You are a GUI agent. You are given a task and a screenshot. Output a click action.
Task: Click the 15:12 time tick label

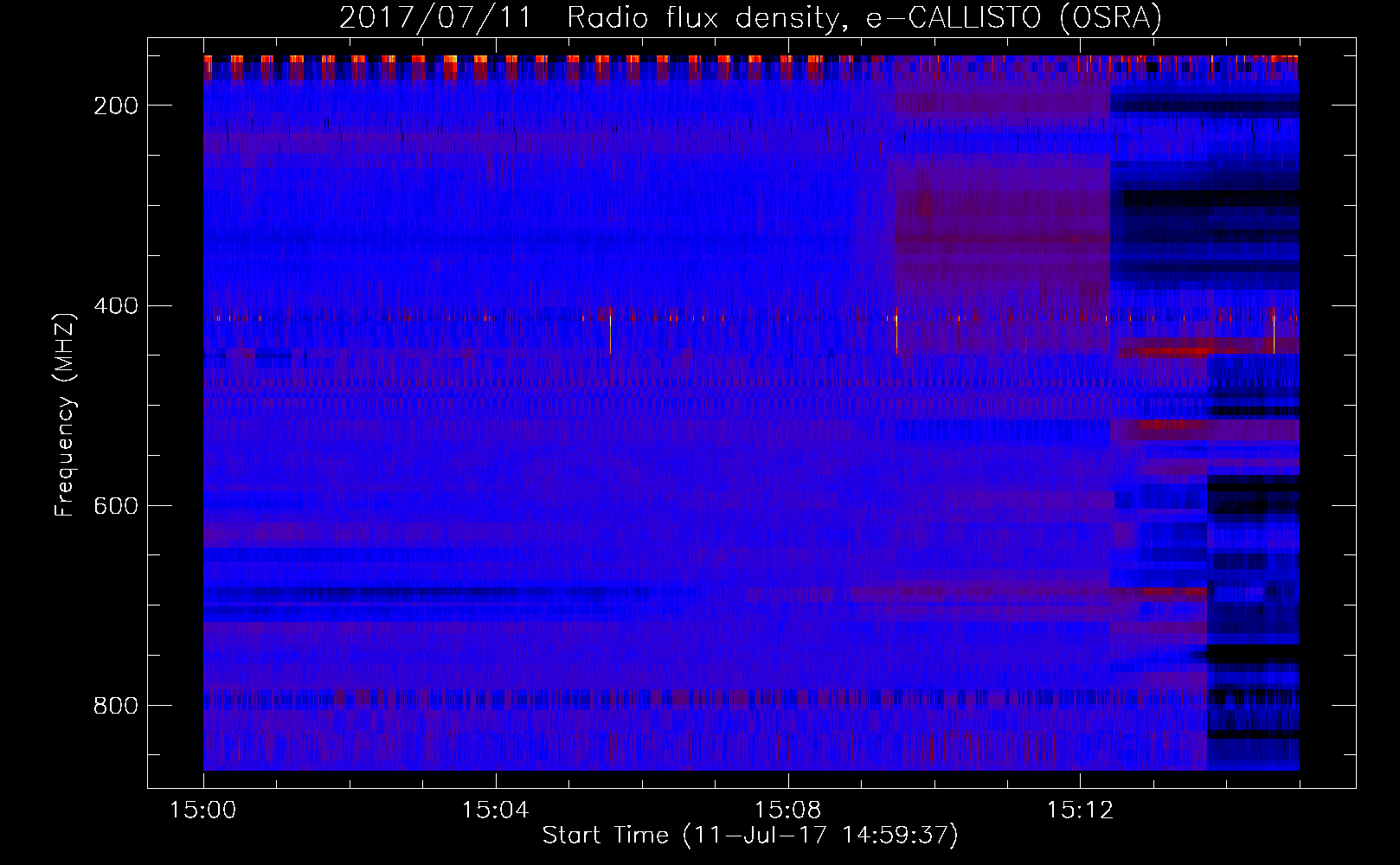click(x=1079, y=811)
